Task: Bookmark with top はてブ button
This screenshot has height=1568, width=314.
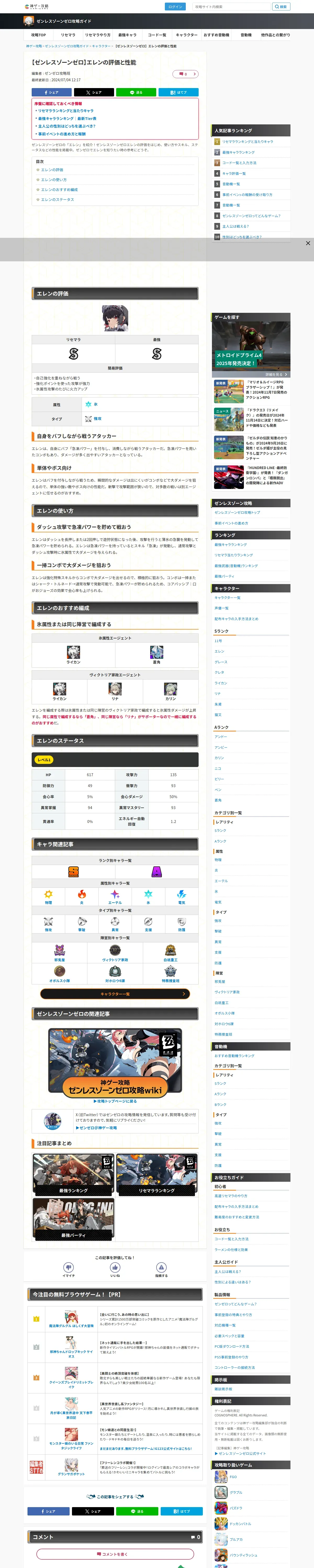Action: click(179, 93)
